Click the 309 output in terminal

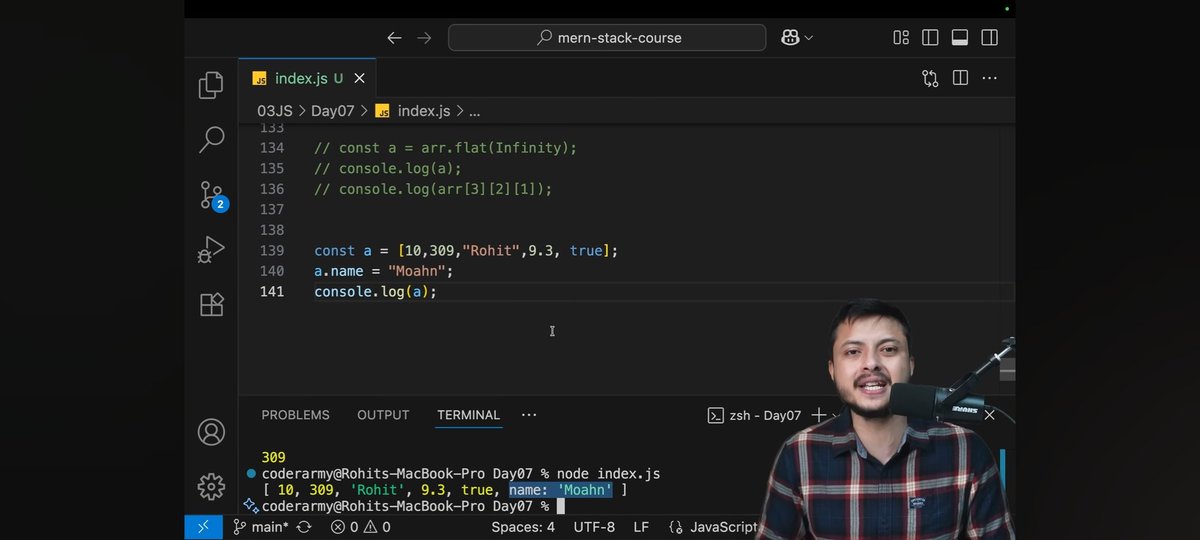(x=273, y=457)
